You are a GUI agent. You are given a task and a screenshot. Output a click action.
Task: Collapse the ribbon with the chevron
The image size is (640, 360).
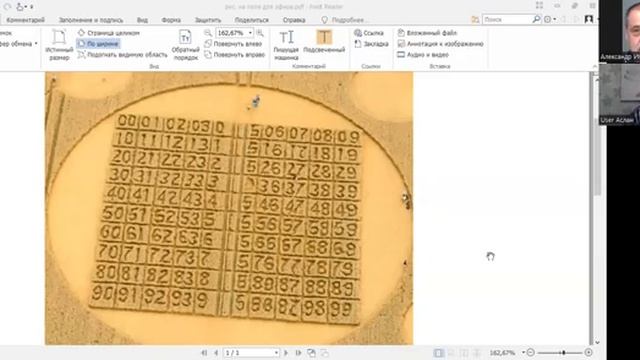[594, 67]
